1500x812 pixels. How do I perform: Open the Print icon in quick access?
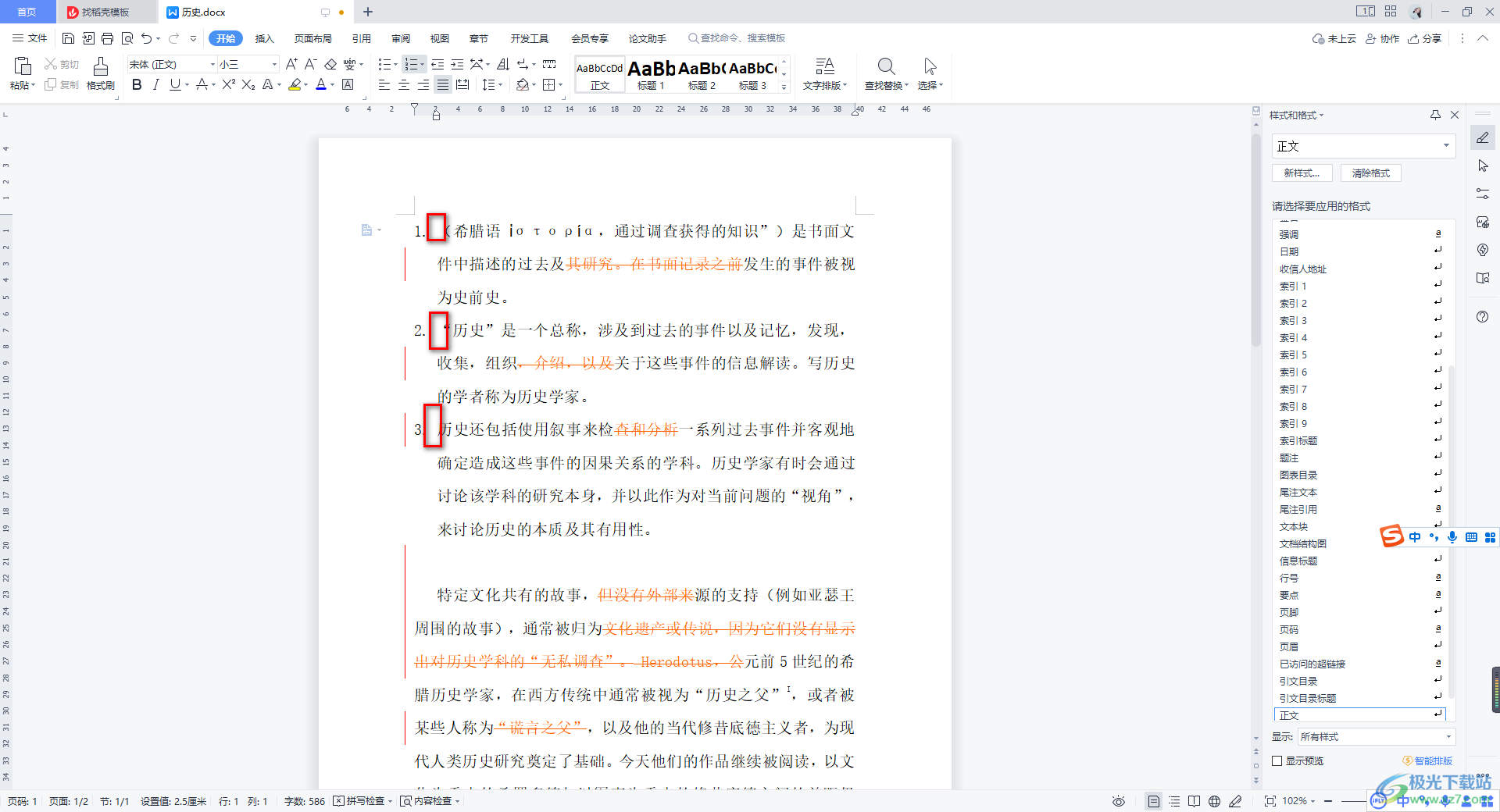[x=107, y=38]
